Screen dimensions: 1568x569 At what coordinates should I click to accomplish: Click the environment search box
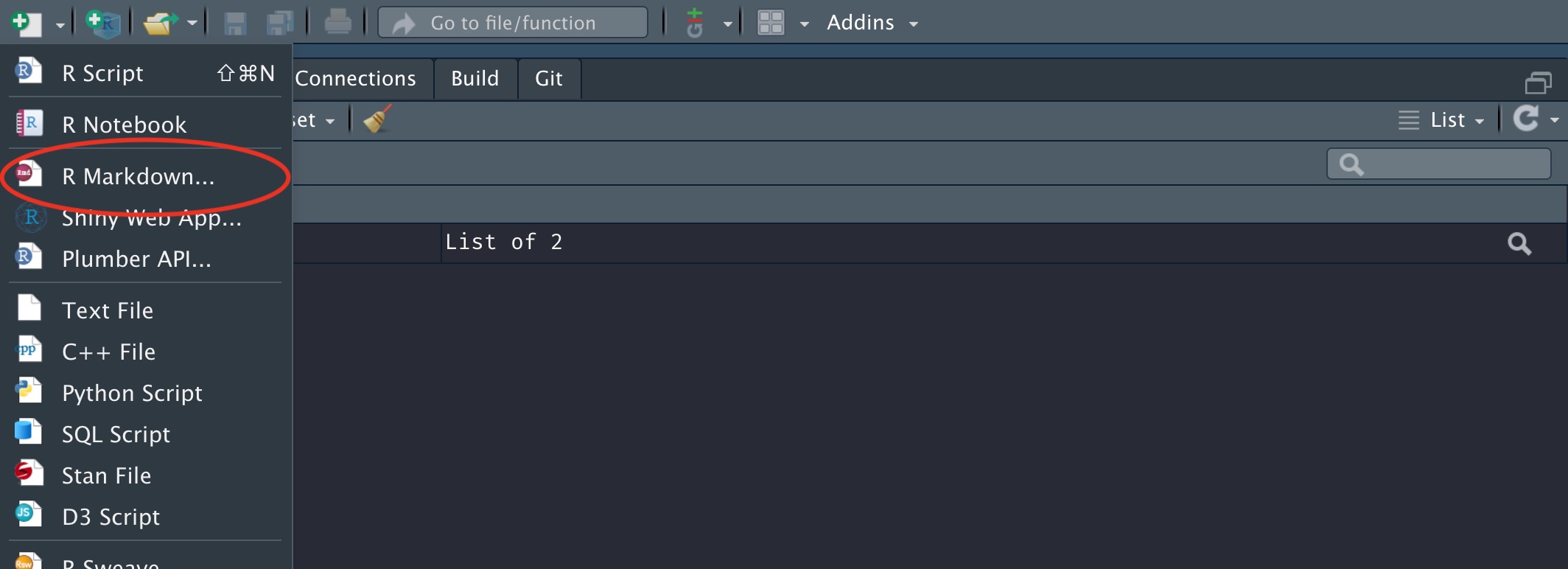click(1438, 164)
